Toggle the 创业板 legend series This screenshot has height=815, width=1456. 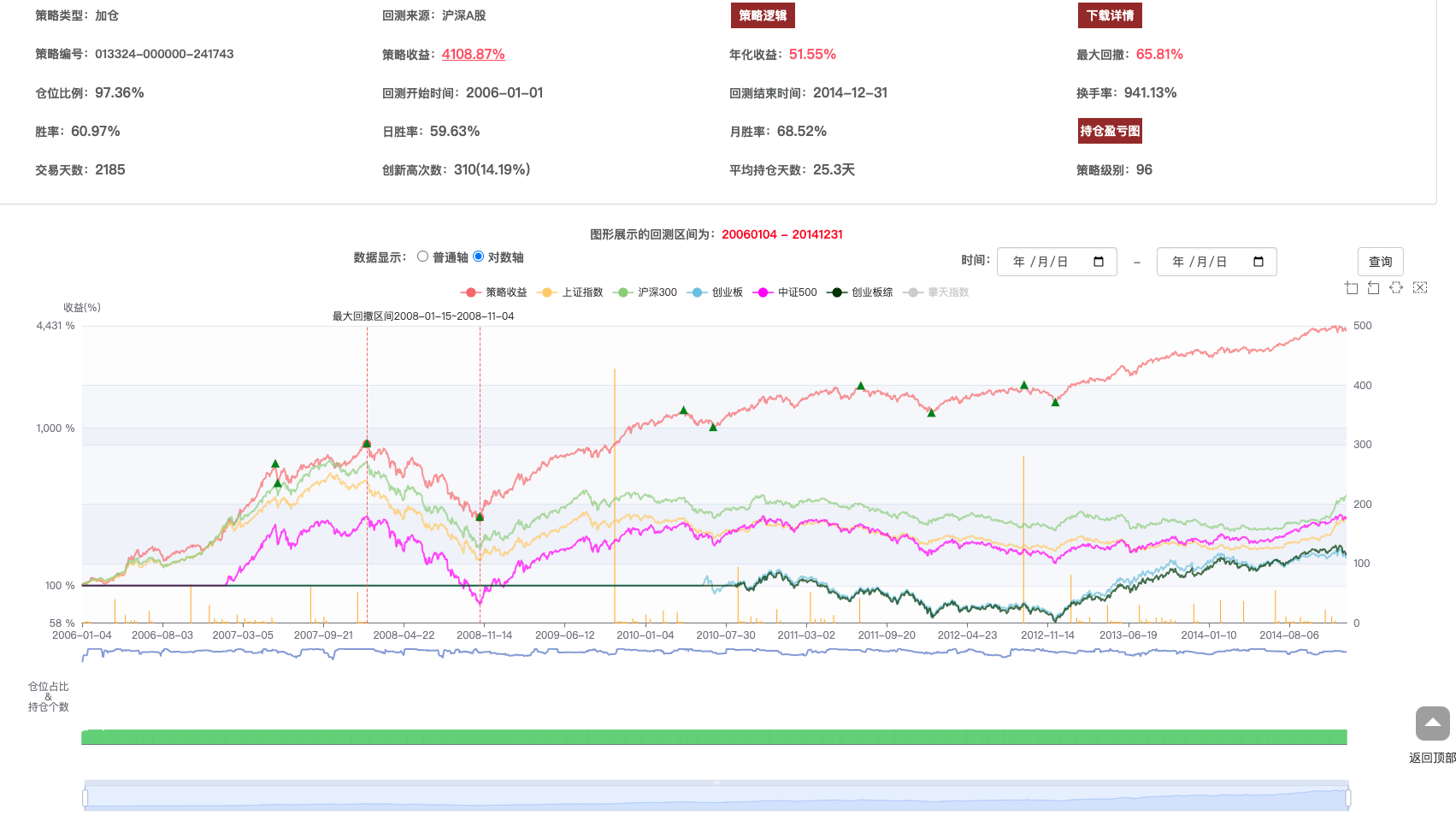coord(716,292)
